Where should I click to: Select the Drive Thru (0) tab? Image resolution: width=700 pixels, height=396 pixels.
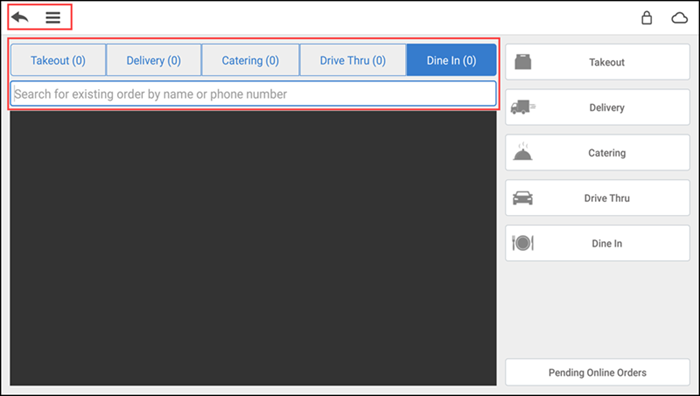pos(353,60)
